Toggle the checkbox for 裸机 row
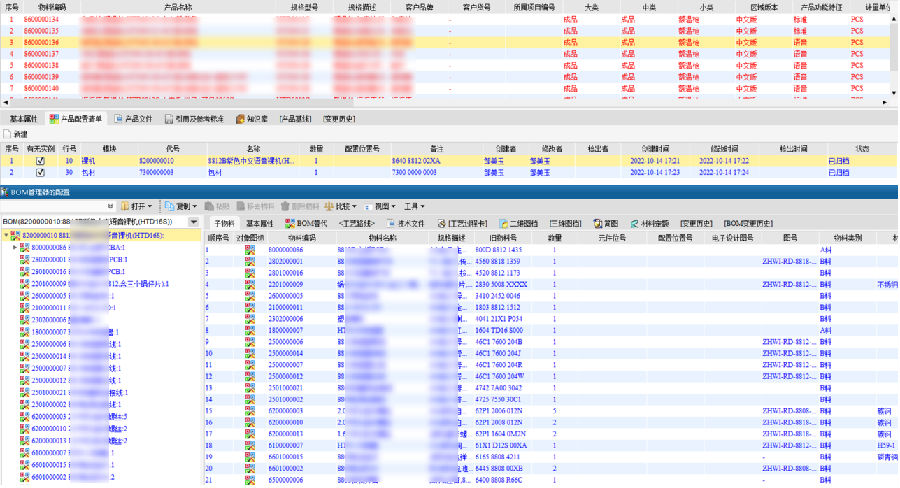This screenshot has height=488, width=900. coord(40,160)
